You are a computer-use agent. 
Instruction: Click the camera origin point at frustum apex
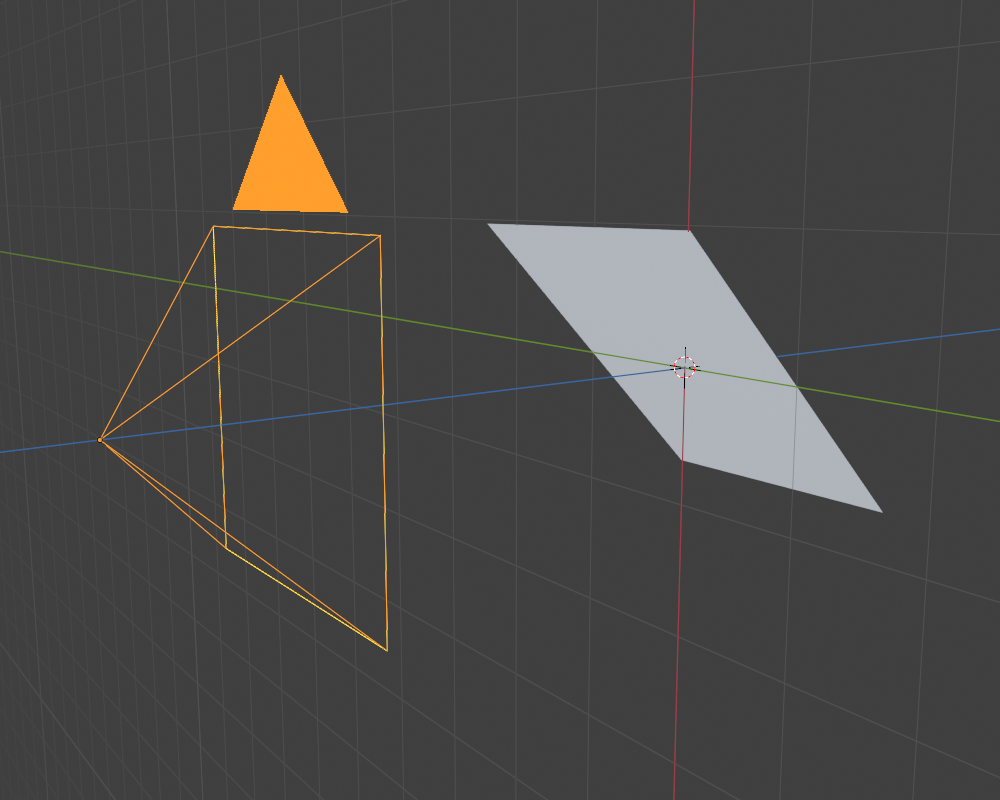[x=100, y=439]
